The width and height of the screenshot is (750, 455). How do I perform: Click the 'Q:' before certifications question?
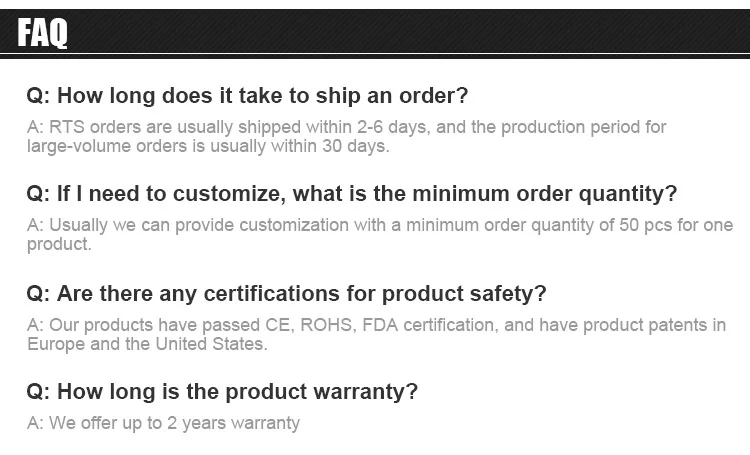[38, 294]
